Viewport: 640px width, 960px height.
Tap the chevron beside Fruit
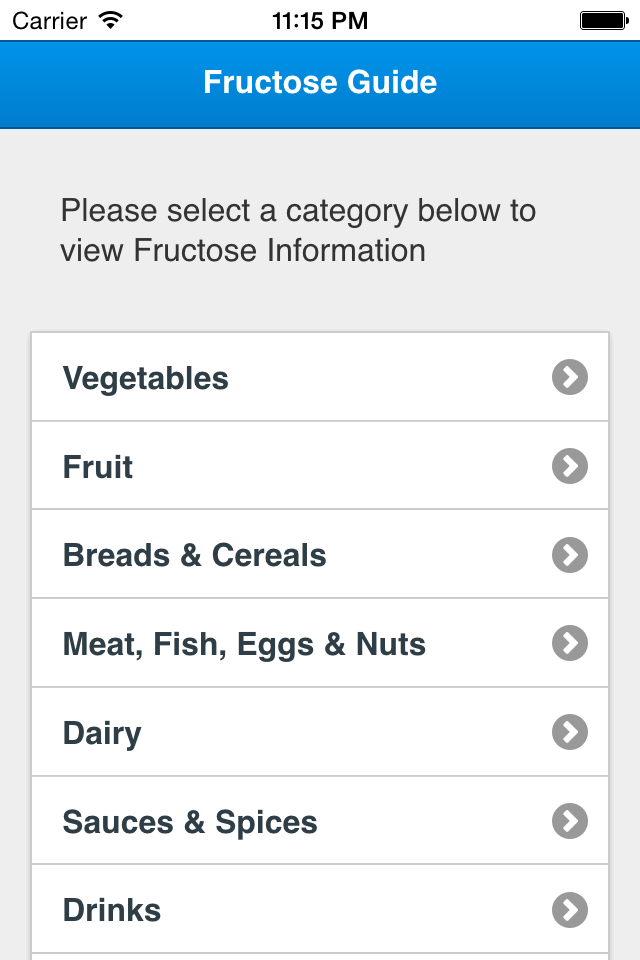pyautogui.click(x=569, y=466)
